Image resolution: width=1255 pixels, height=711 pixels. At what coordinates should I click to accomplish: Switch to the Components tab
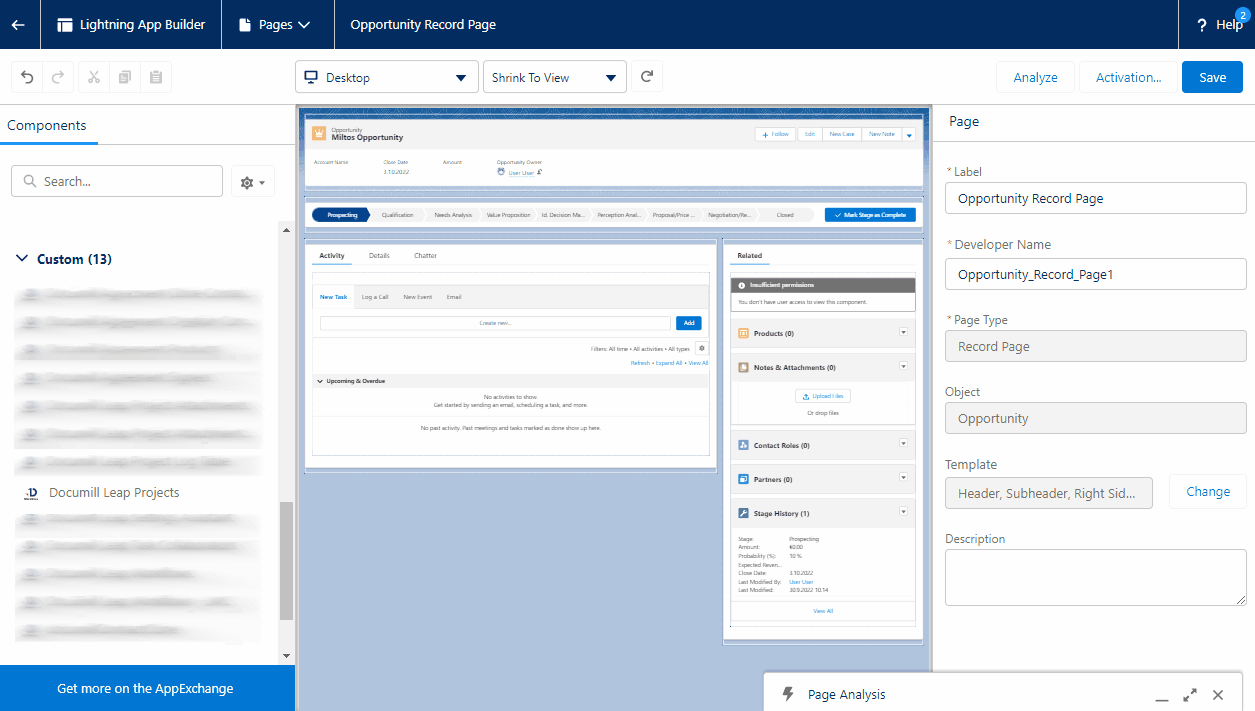pos(47,126)
